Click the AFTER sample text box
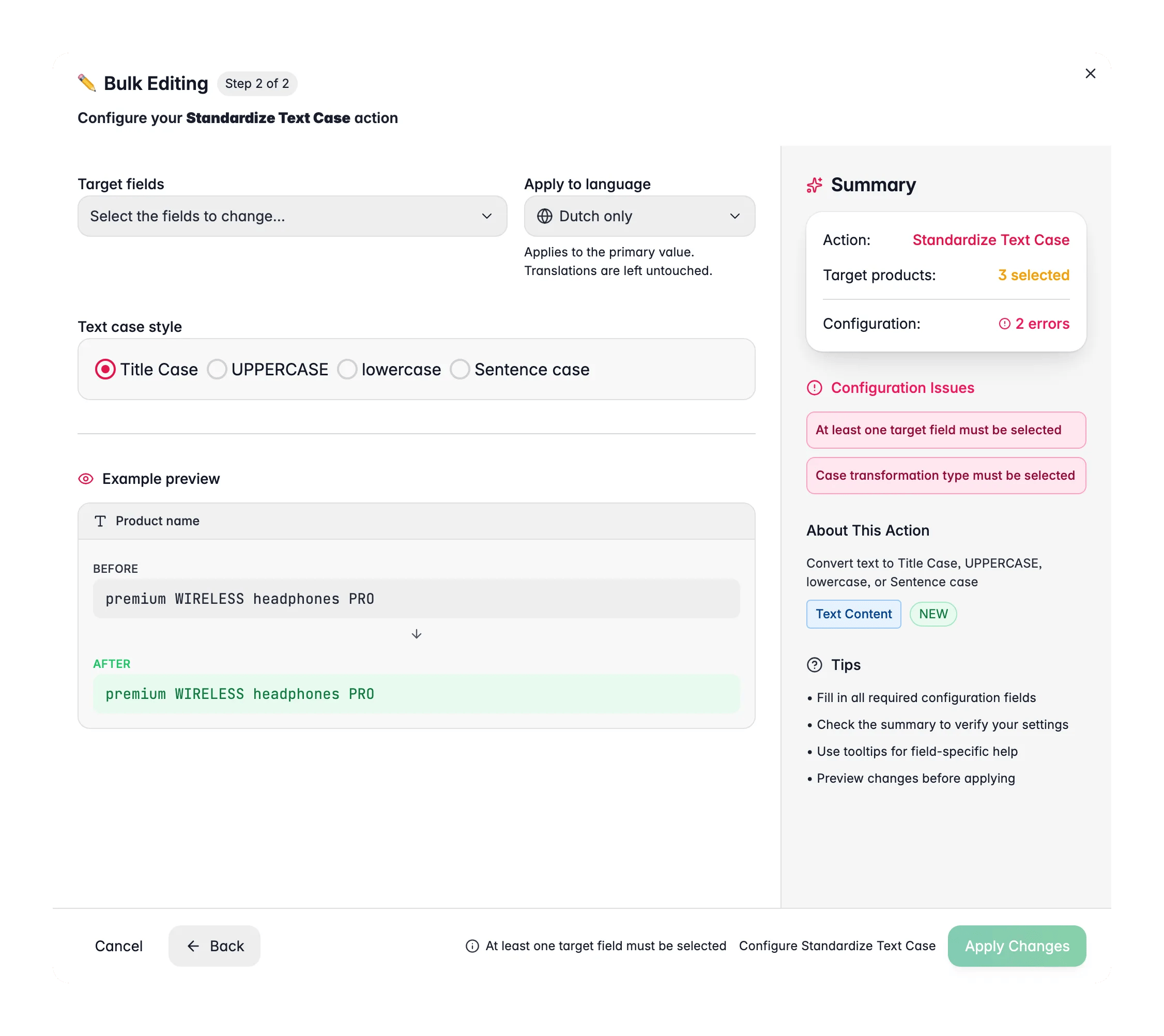The image size is (1164, 1036). tap(416, 694)
